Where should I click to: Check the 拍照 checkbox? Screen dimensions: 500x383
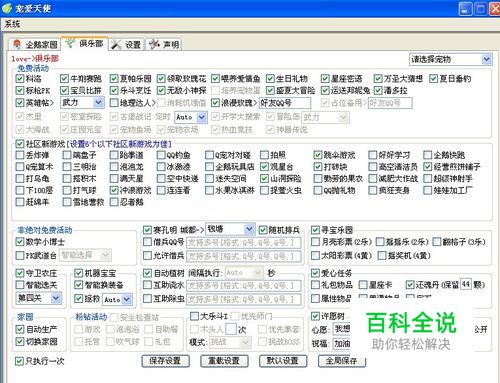coord(264,155)
